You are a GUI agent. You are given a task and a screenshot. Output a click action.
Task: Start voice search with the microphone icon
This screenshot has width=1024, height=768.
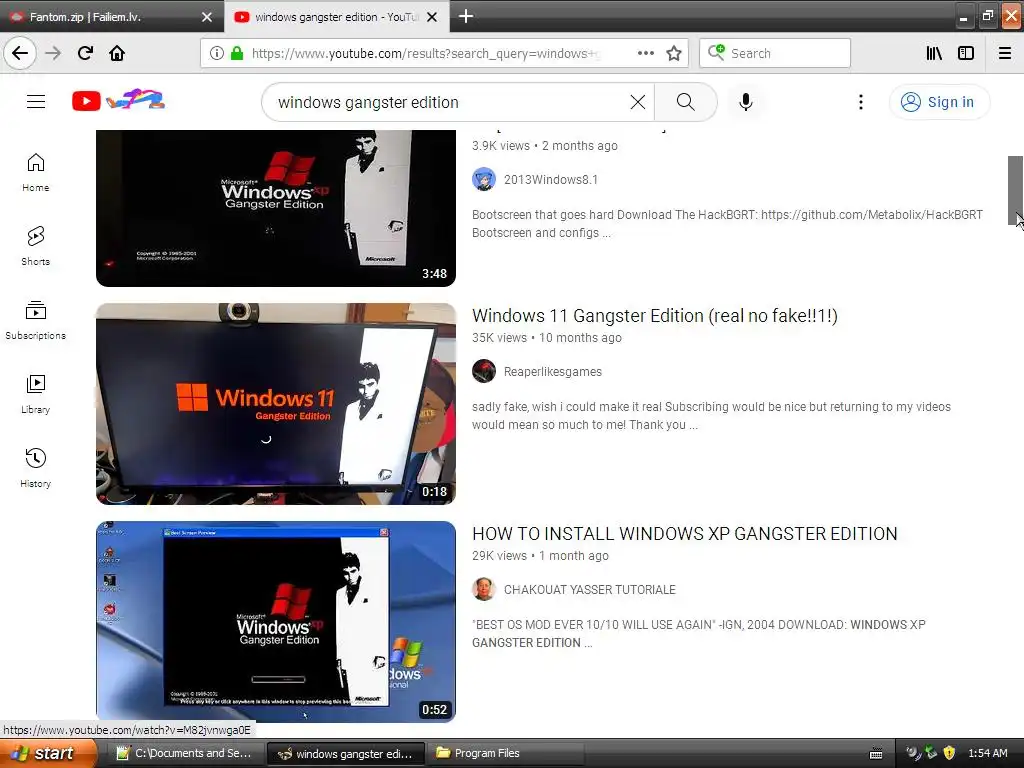tap(746, 102)
